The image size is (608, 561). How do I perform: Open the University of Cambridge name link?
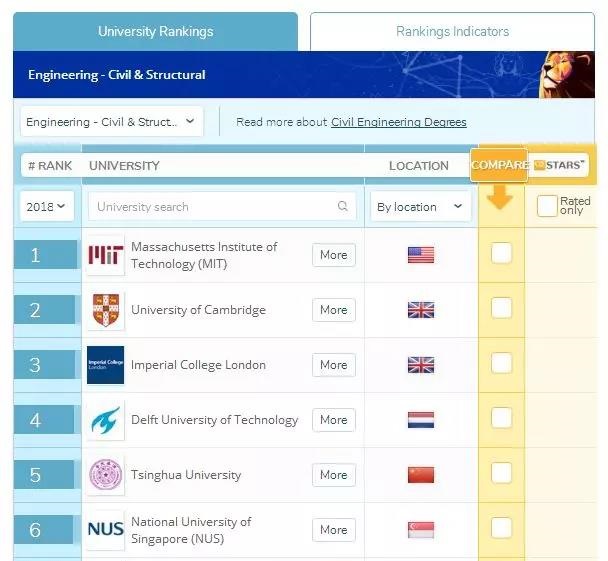click(198, 310)
